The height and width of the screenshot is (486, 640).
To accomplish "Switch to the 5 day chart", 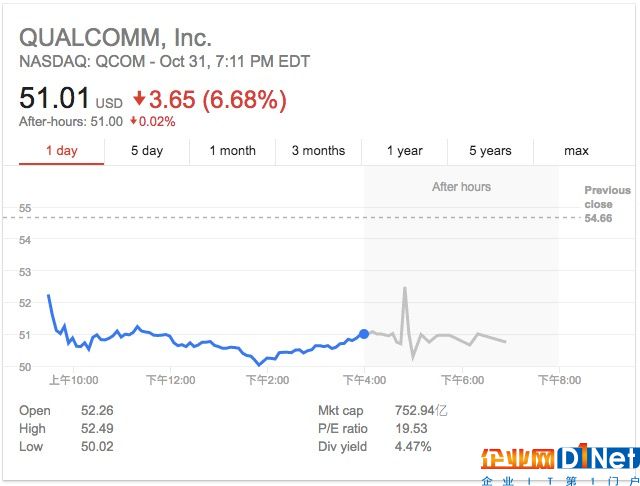I will (x=147, y=151).
